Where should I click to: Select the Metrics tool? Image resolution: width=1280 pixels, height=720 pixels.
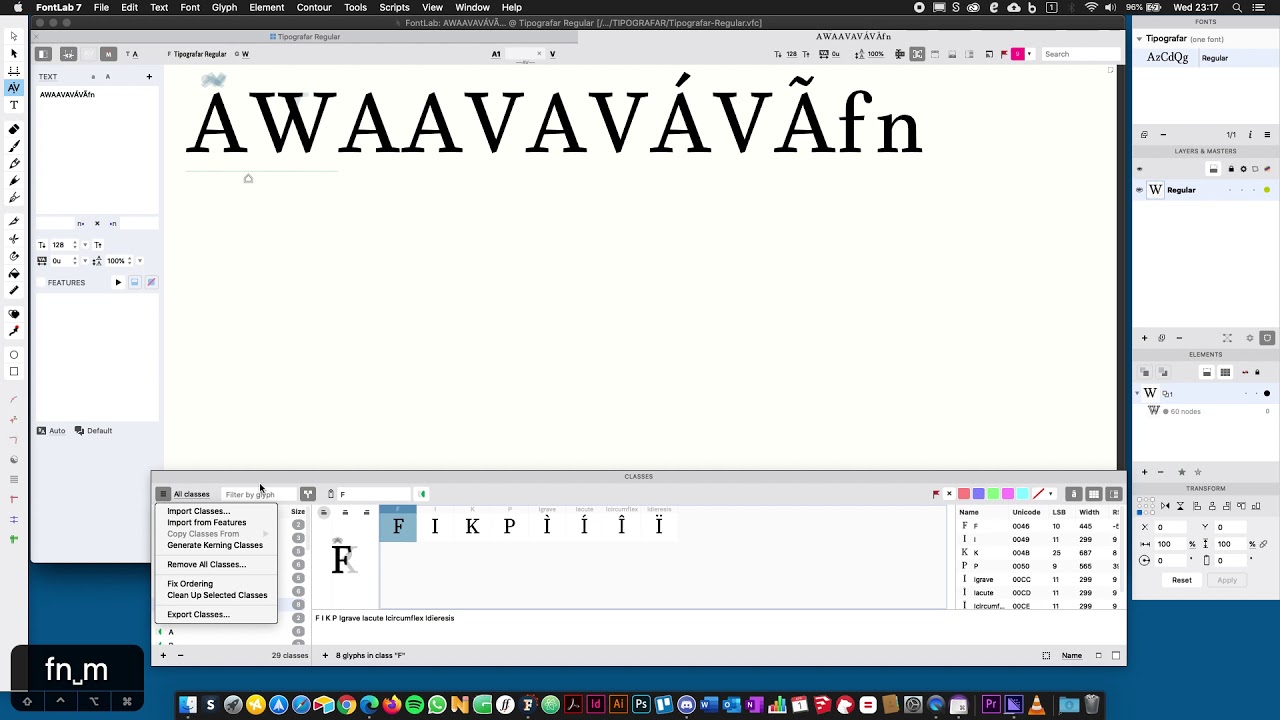(x=14, y=70)
